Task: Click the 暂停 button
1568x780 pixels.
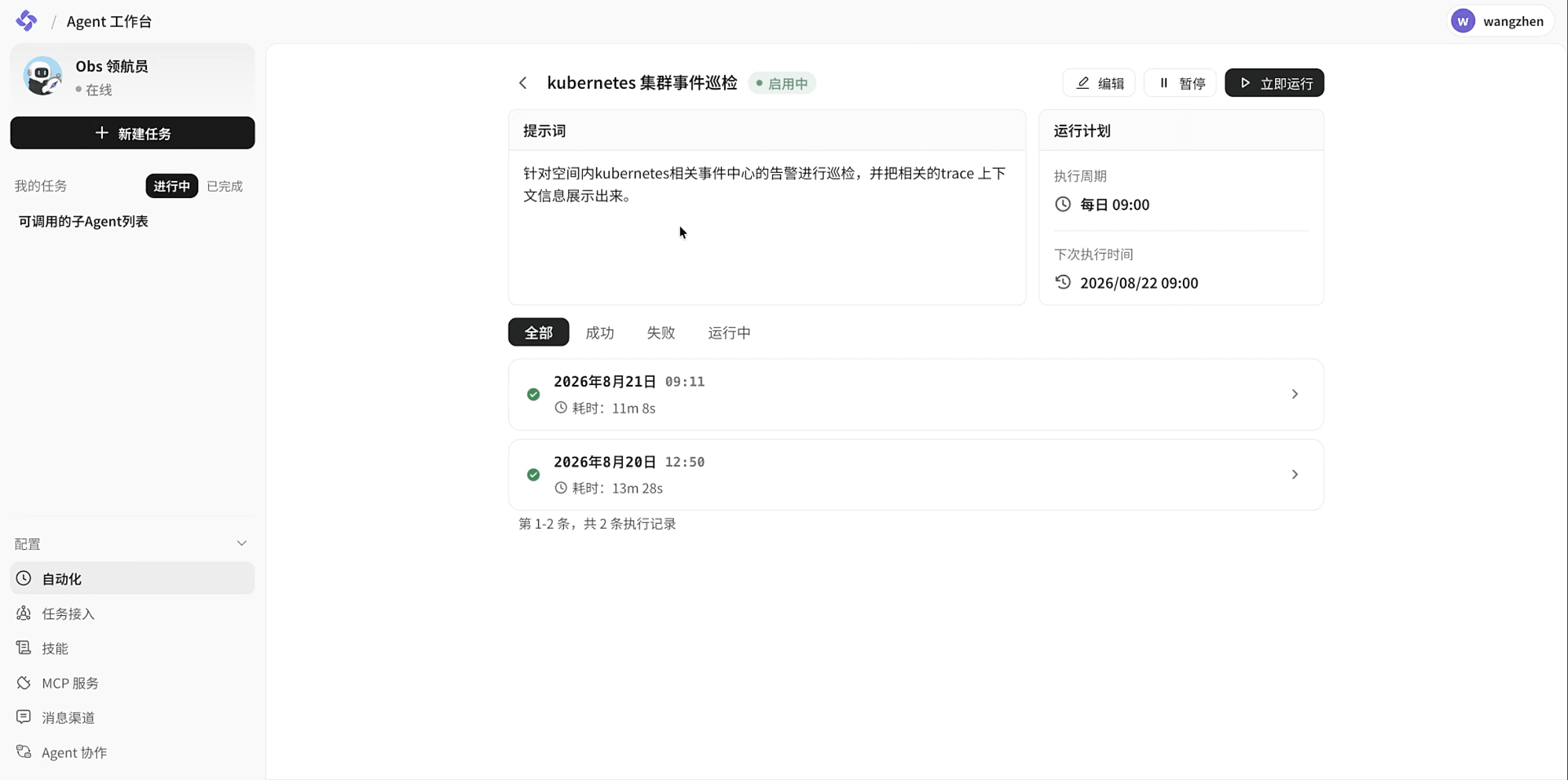Action: [x=1180, y=83]
